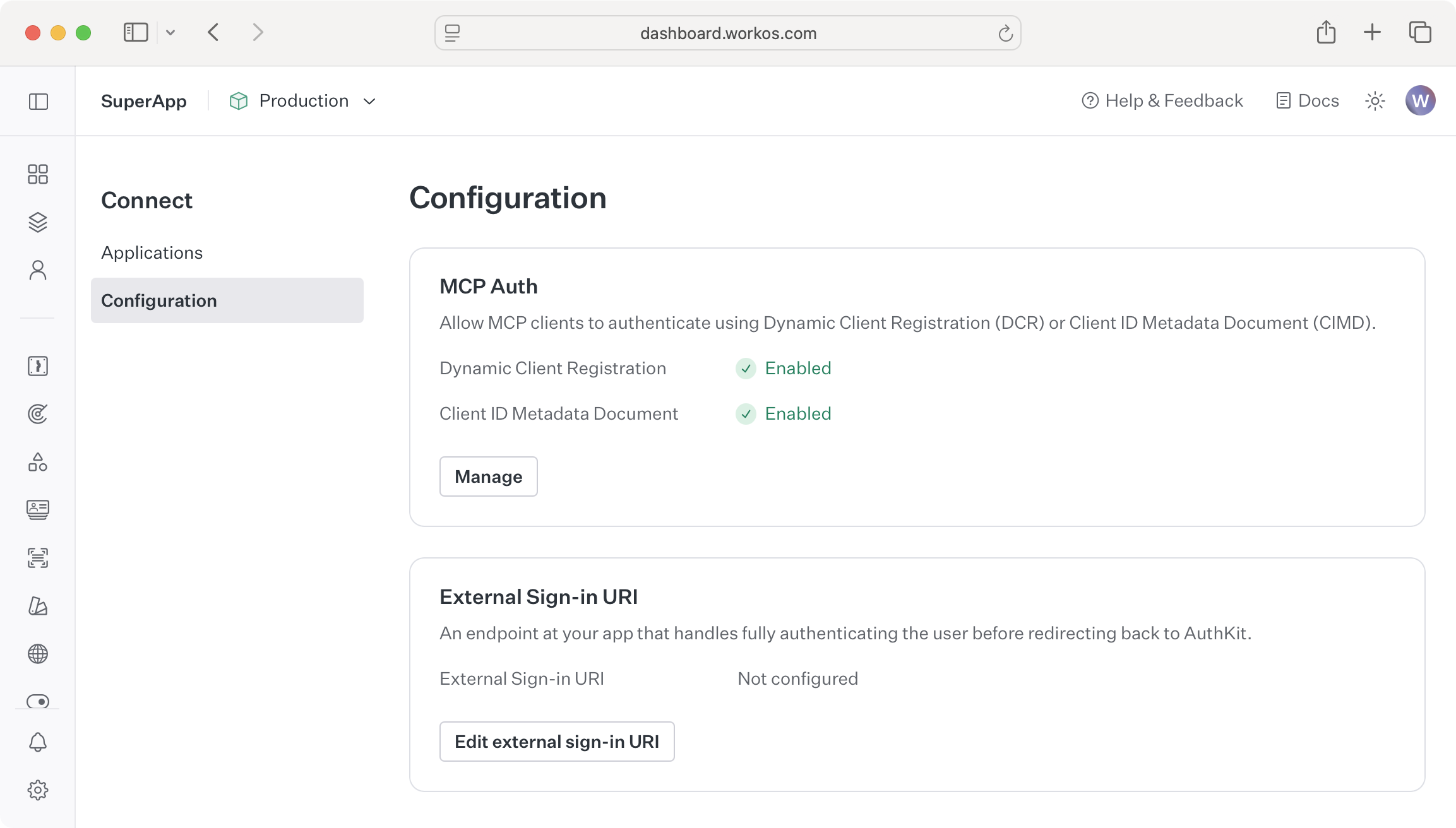Open the Events radar icon in sidebar
1456x828 pixels.
[38, 414]
